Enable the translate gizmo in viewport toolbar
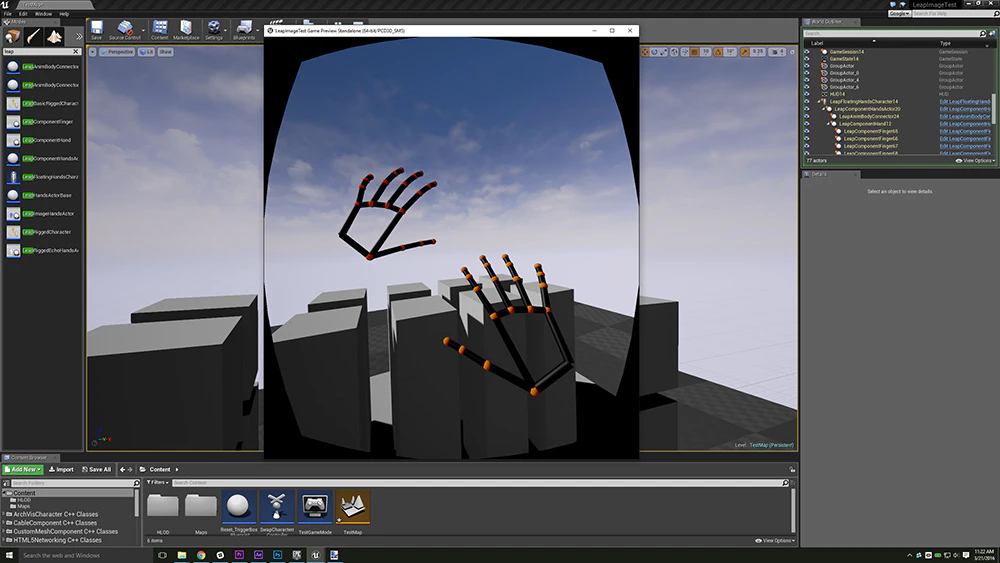 (645, 52)
